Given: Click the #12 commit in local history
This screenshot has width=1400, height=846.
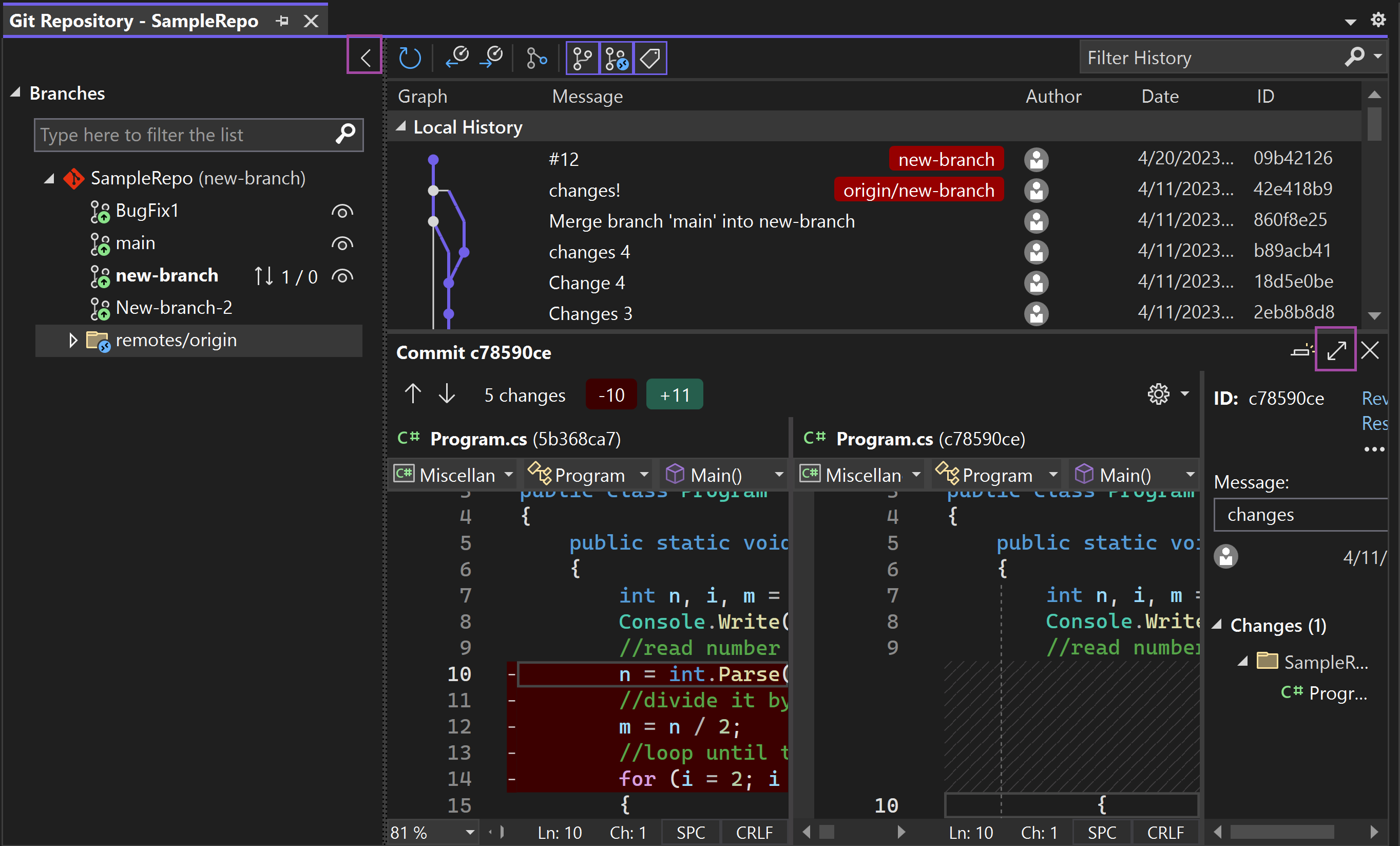Looking at the screenshot, I should pyautogui.click(x=562, y=158).
